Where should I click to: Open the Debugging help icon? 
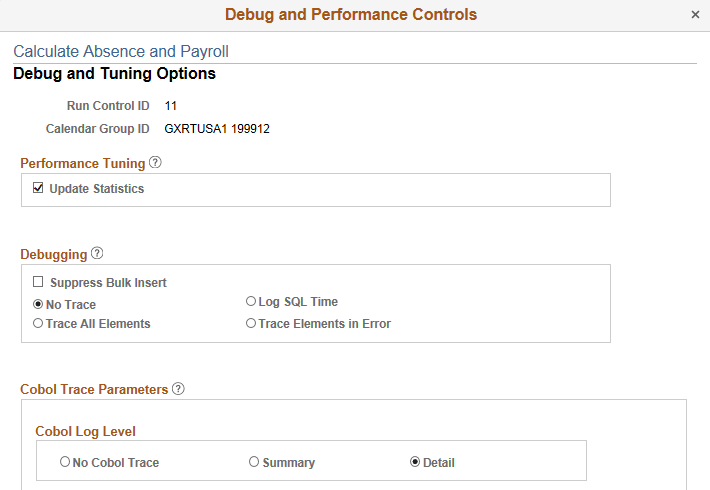pos(97,254)
